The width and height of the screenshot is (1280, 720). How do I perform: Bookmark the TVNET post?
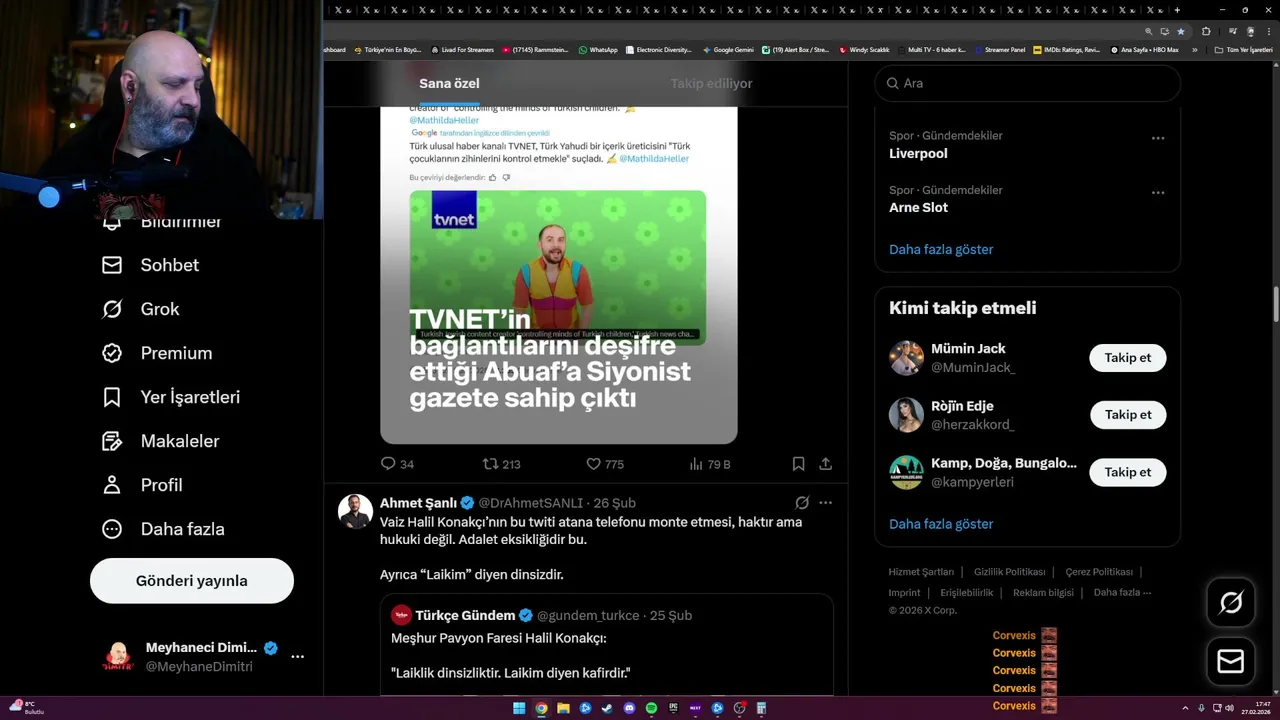[798, 464]
